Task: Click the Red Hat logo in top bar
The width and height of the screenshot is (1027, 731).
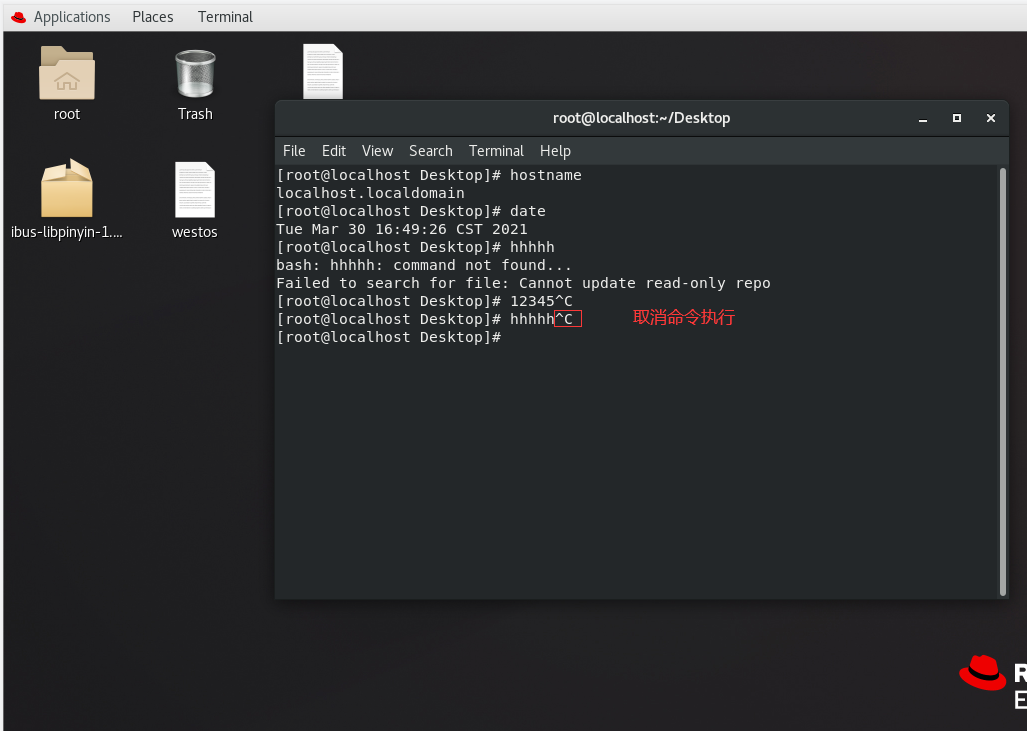Action: click(x=18, y=17)
